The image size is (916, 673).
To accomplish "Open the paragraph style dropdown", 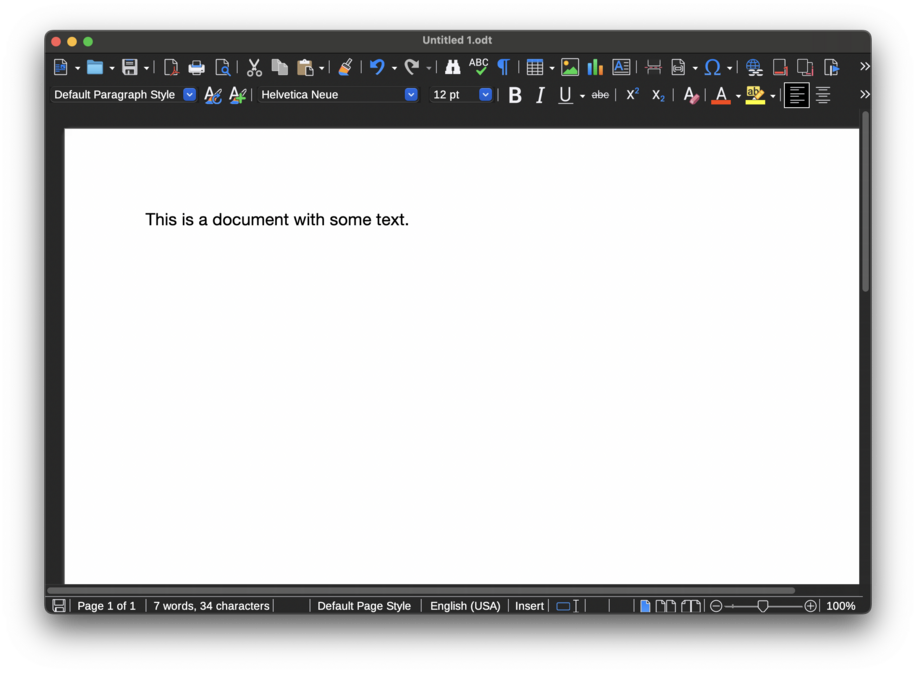I will click(x=189, y=94).
